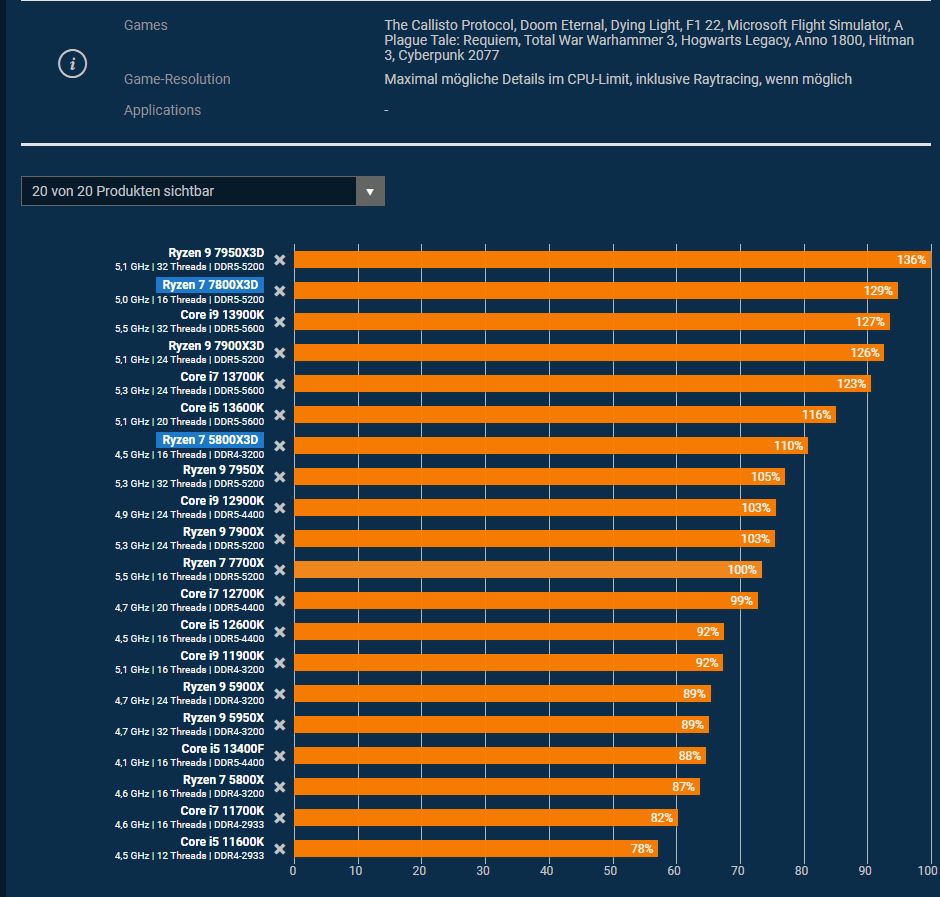Remove Ryzen 7 5800X3D with its X icon
This screenshot has width=940, height=897.
click(x=279, y=446)
